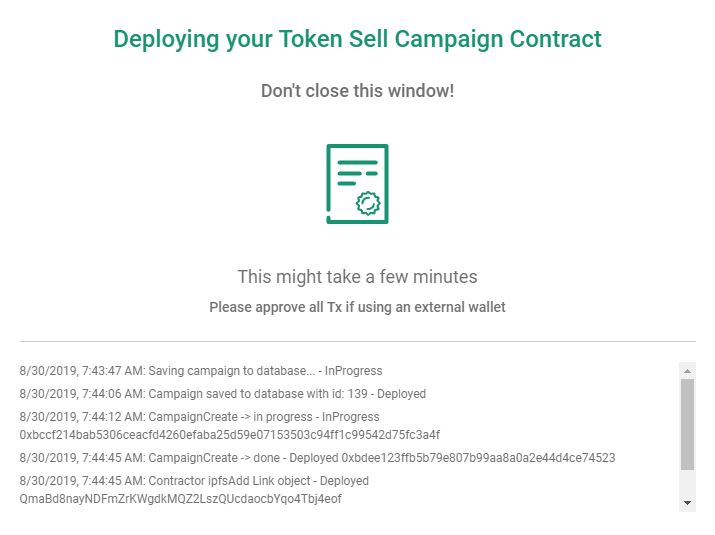
Task: Click the 'Don't close this window!' warning text
Action: coord(358,91)
